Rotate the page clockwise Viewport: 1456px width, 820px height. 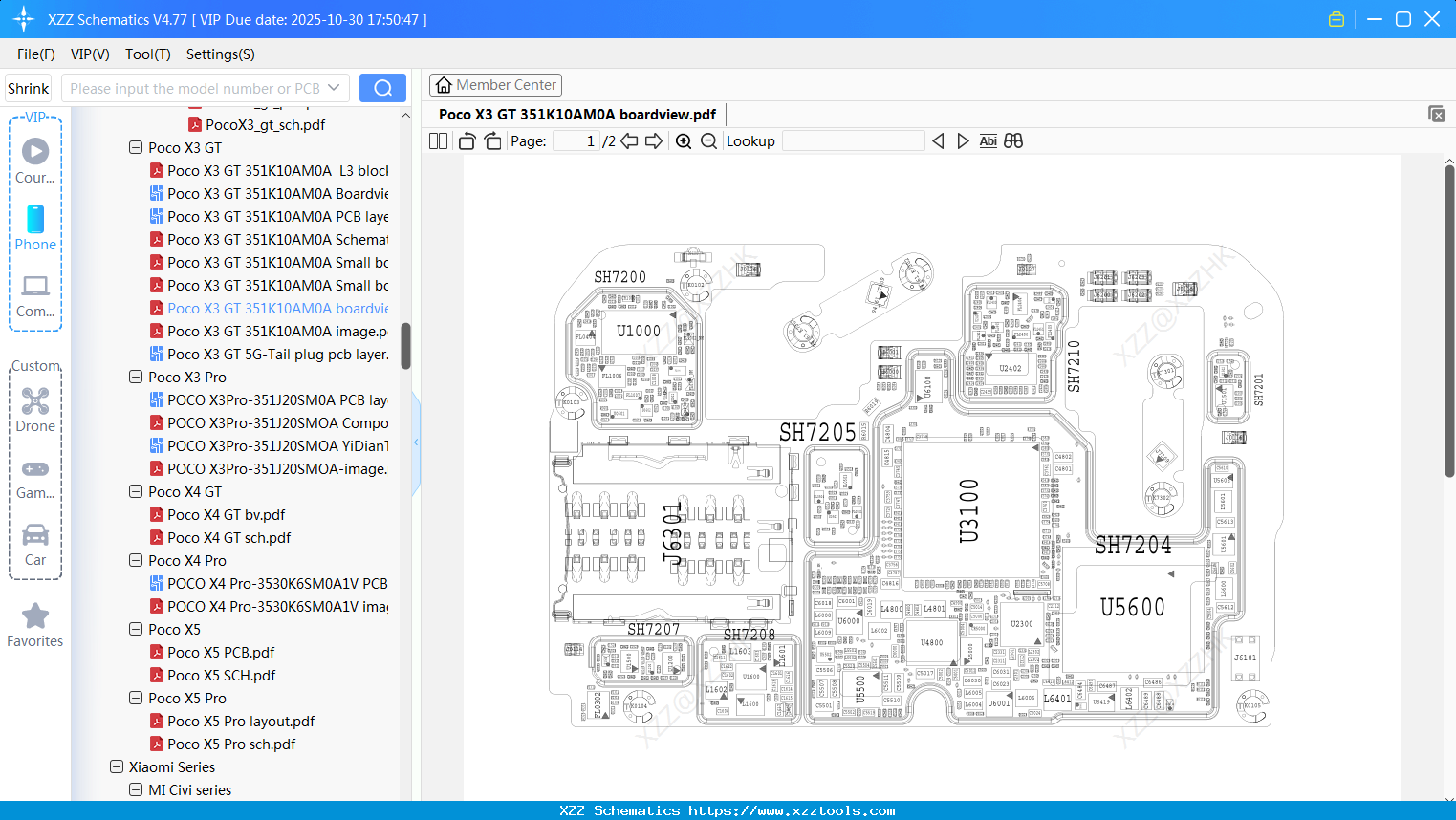tap(492, 141)
